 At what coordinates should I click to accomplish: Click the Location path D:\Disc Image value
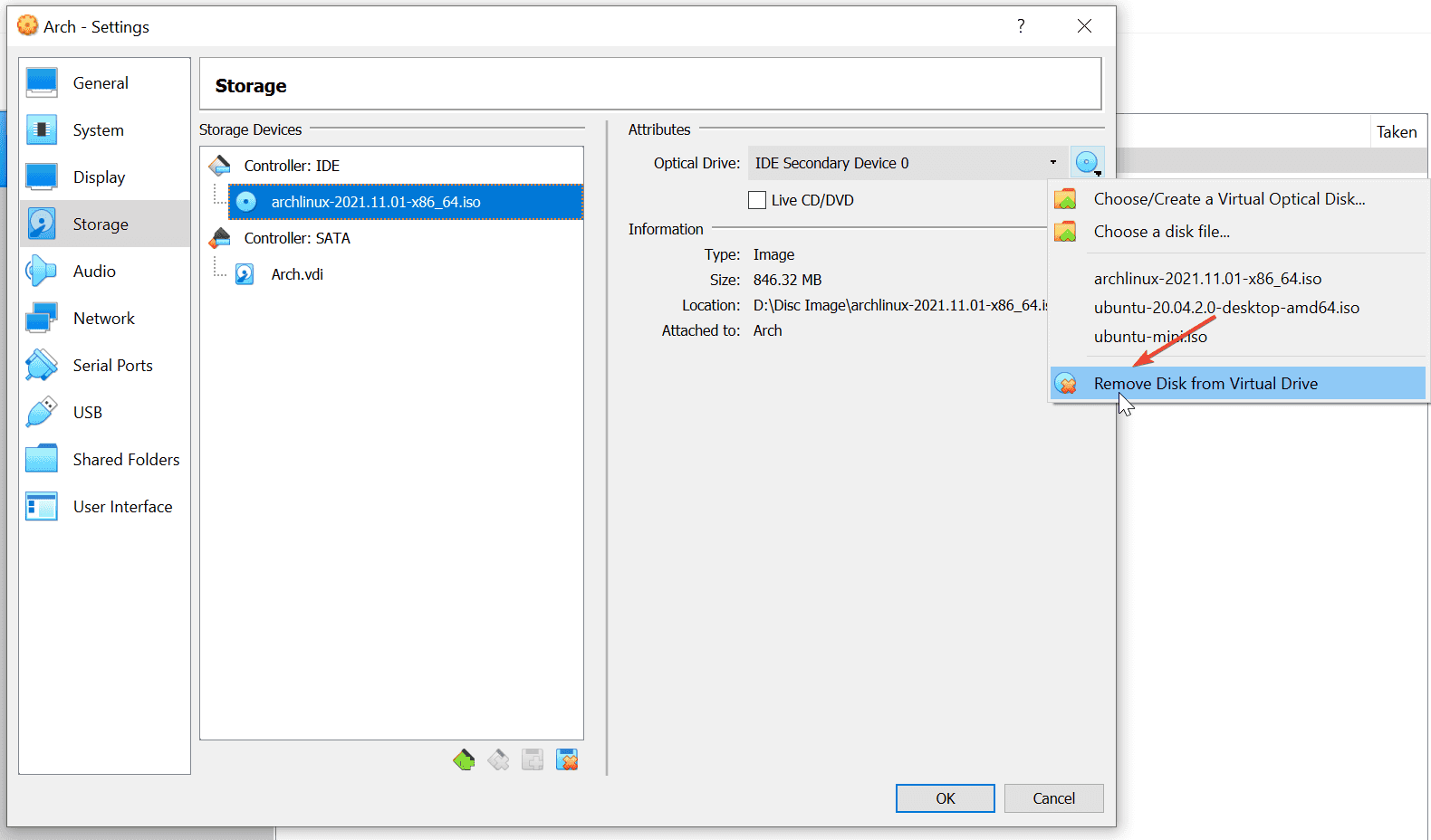coord(900,305)
